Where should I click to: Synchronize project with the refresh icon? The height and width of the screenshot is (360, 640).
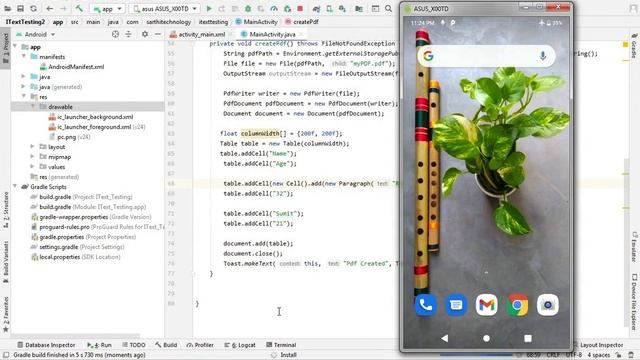coord(33,8)
